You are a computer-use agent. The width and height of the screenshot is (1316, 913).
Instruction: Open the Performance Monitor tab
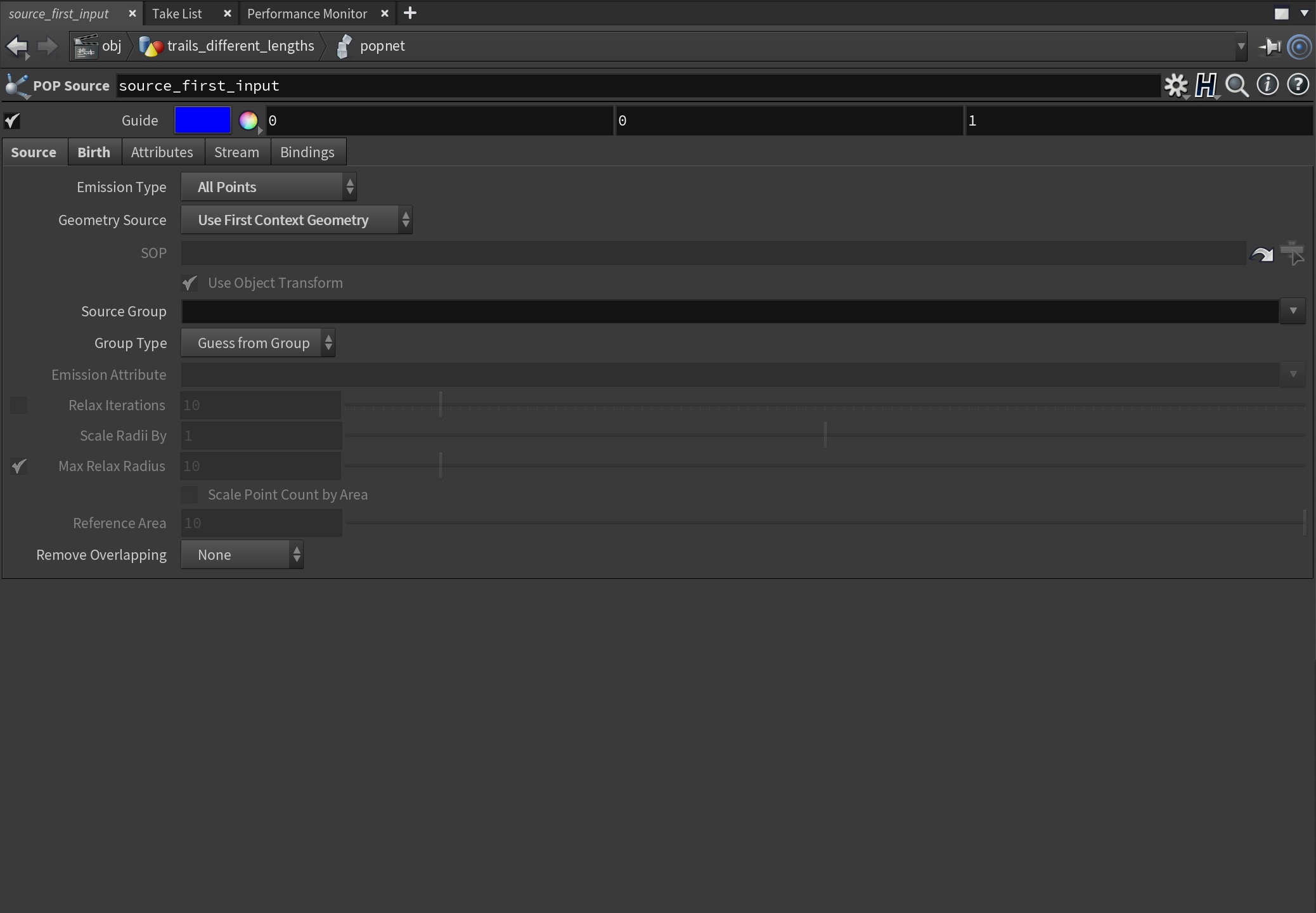pos(307,13)
